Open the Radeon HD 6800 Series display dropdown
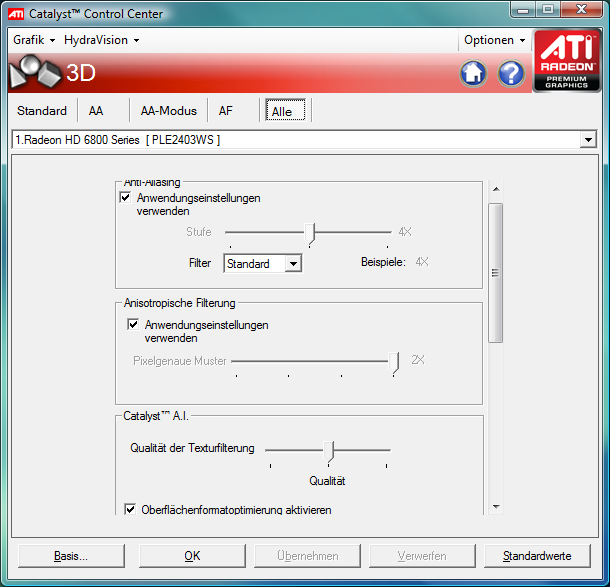610x587 pixels. pyautogui.click(x=304, y=140)
